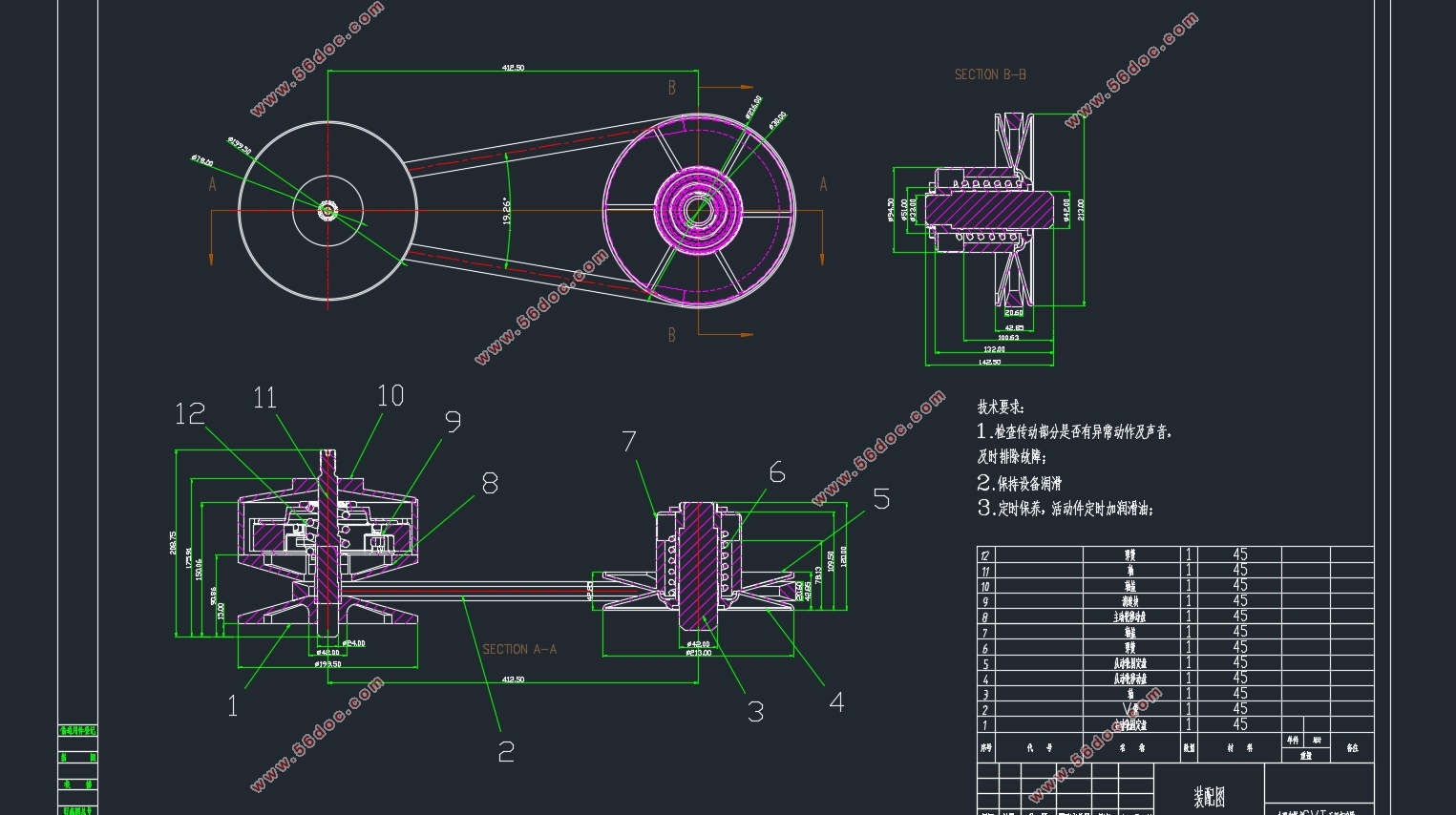Image resolution: width=1456 pixels, height=815 pixels.
Task: Select the 备注 column header cell
Action: pyautogui.click(x=1352, y=748)
